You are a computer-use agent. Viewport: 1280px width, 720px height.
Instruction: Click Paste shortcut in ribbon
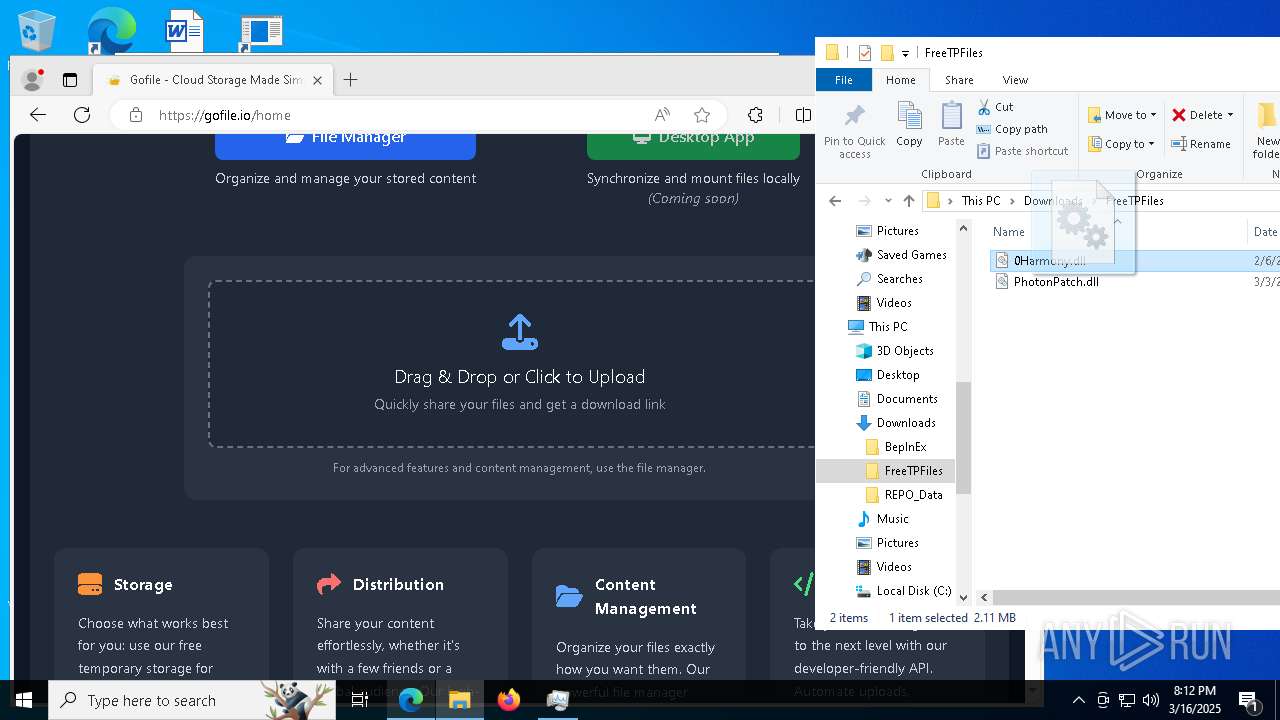(x=1022, y=151)
